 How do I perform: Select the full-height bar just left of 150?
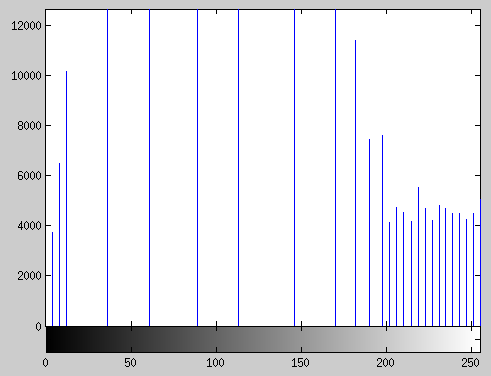(294, 168)
